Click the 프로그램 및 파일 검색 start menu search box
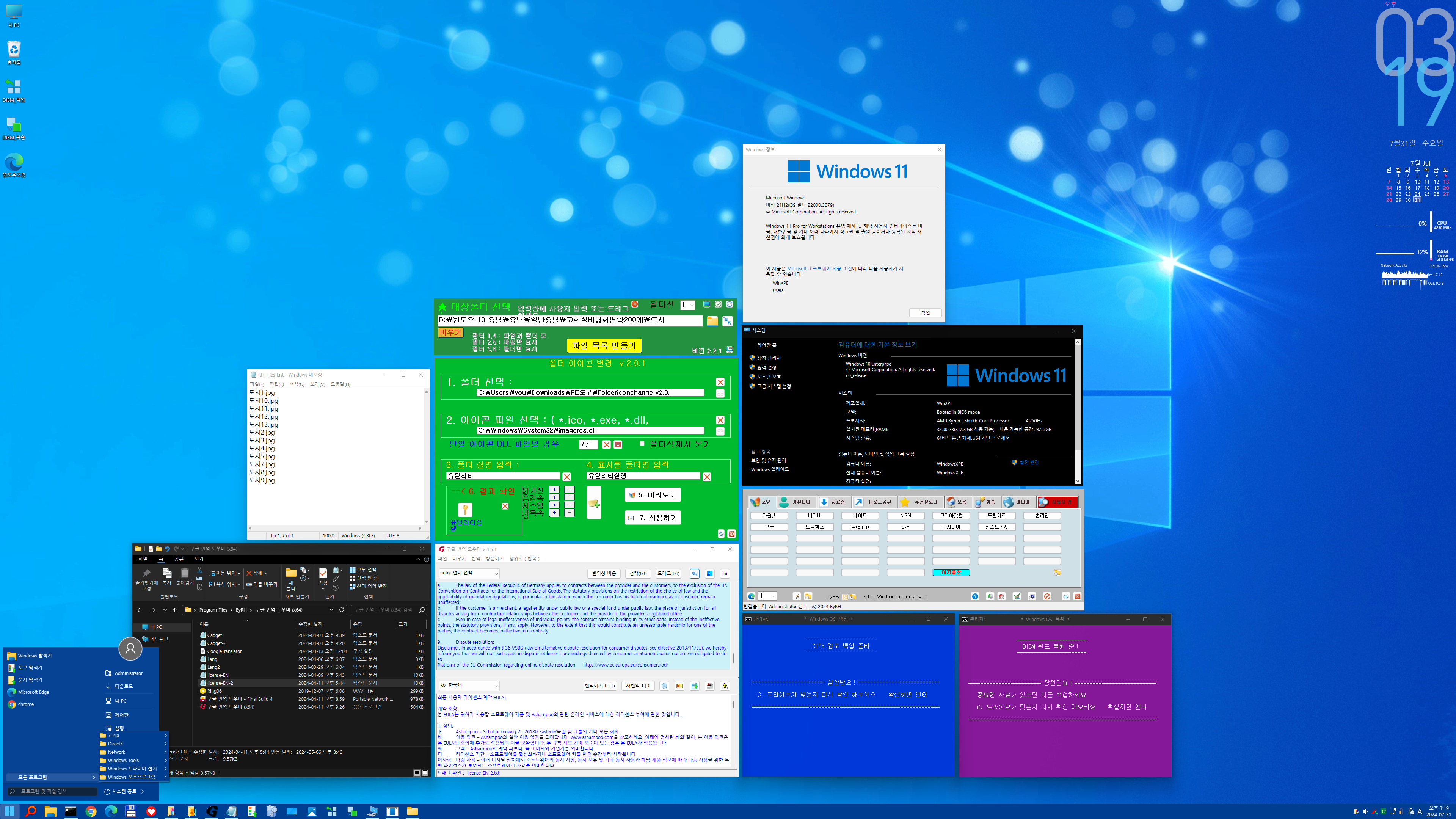This screenshot has width=1456, height=819. pyautogui.click(x=52, y=791)
